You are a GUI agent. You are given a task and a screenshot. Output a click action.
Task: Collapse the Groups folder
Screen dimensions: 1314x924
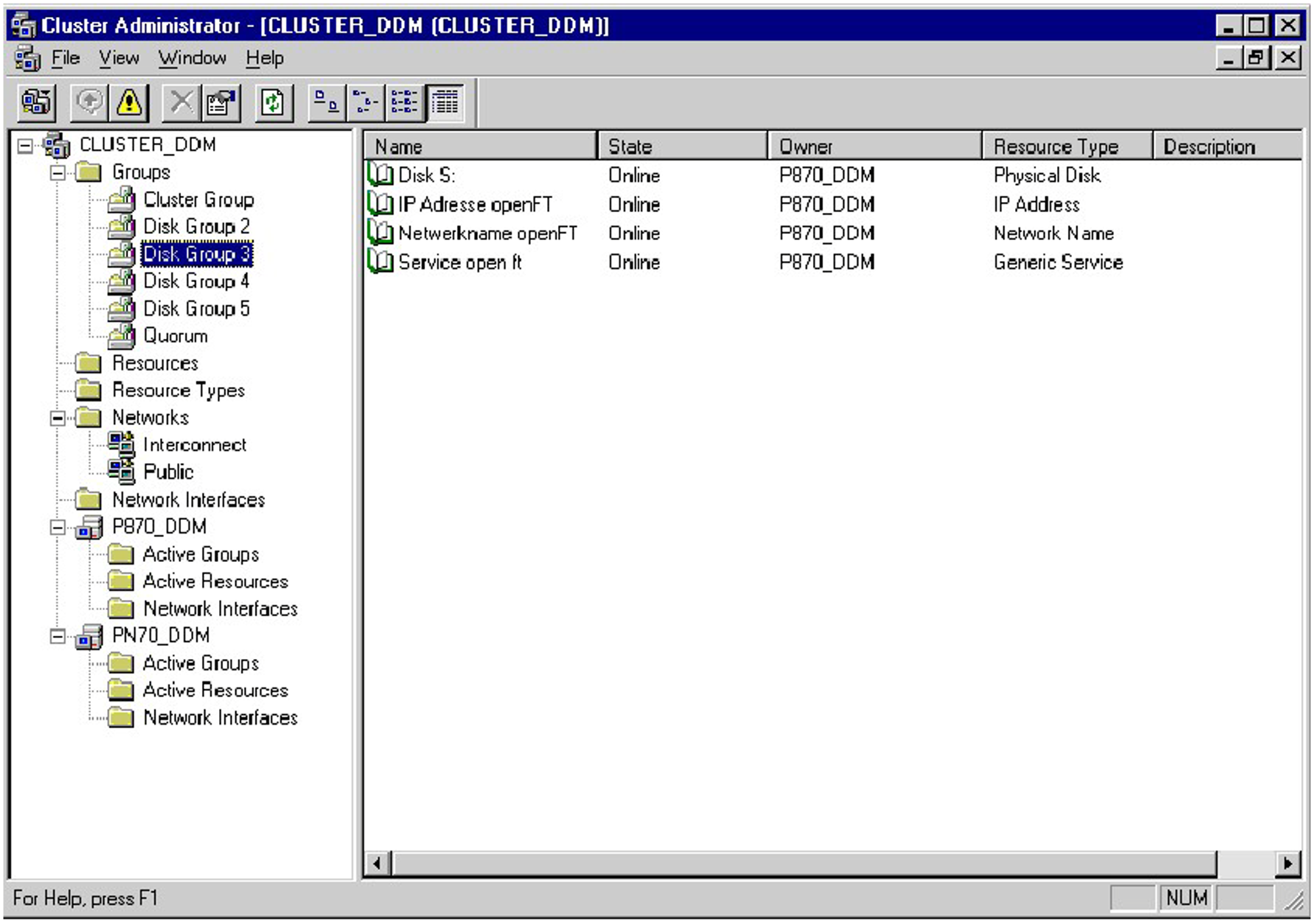58,173
